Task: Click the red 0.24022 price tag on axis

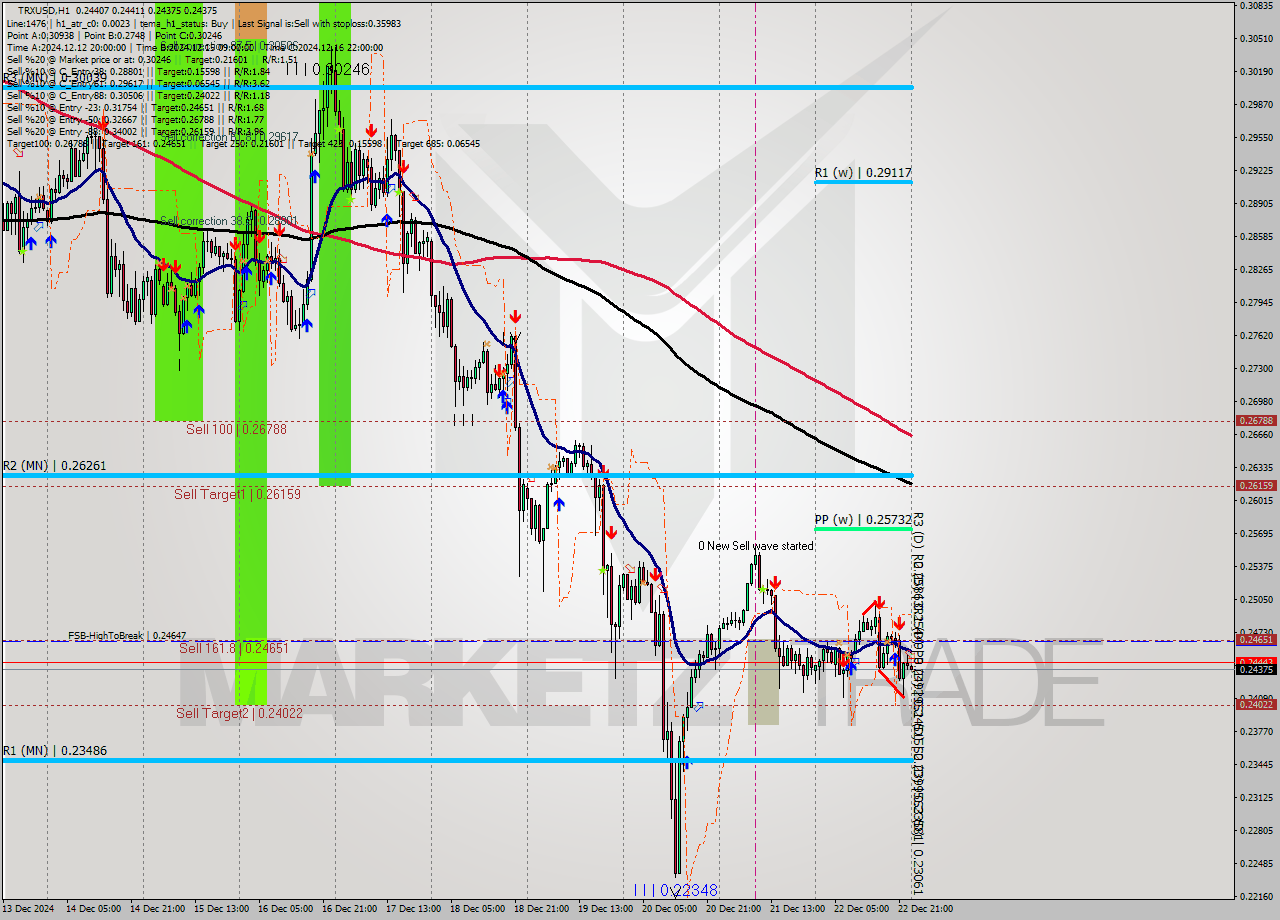Action: tap(1256, 705)
